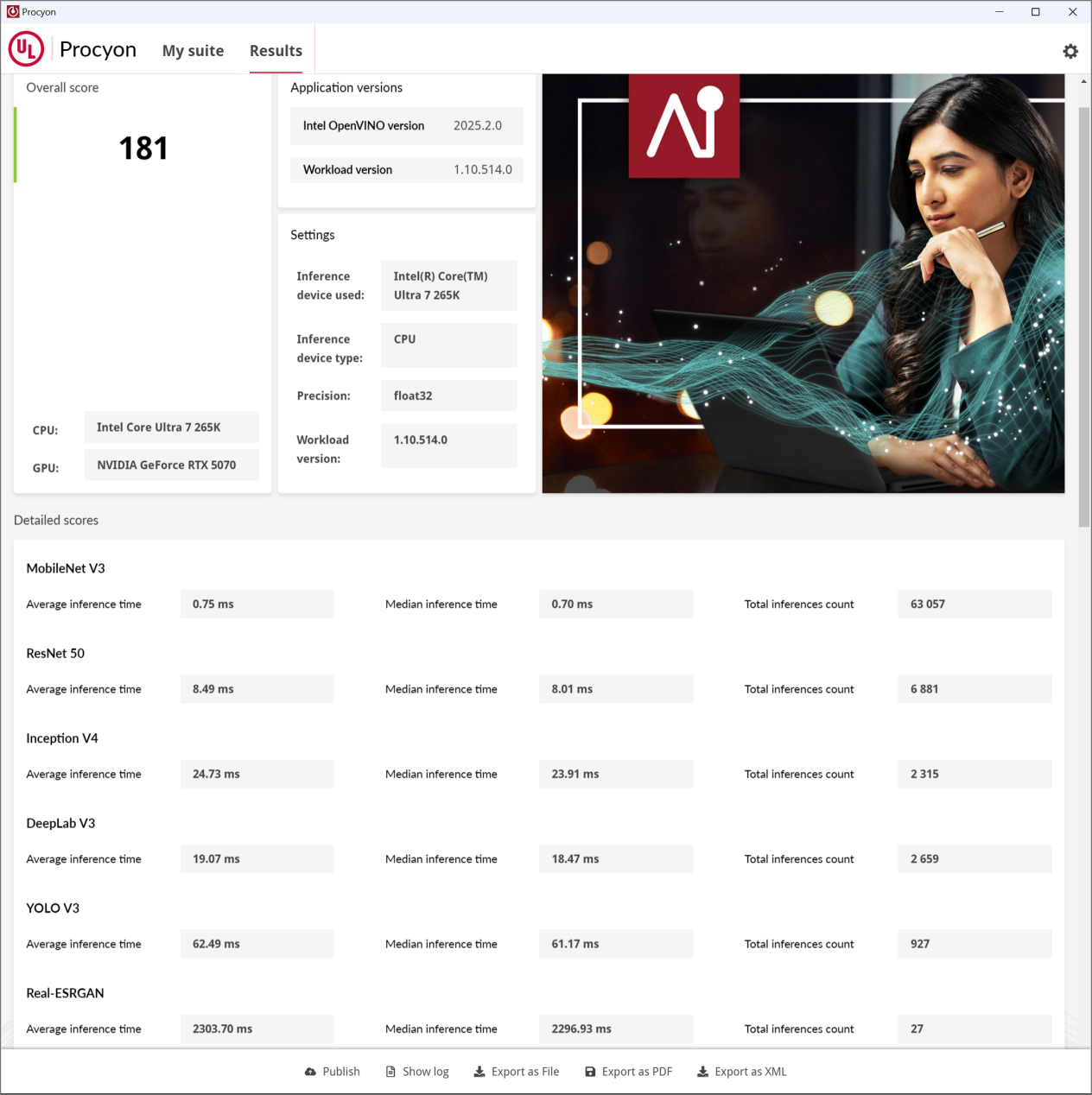Screen dimensions: 1092x1095
Task: Click the Inference device type CPU value
Action: click(449, 345)
